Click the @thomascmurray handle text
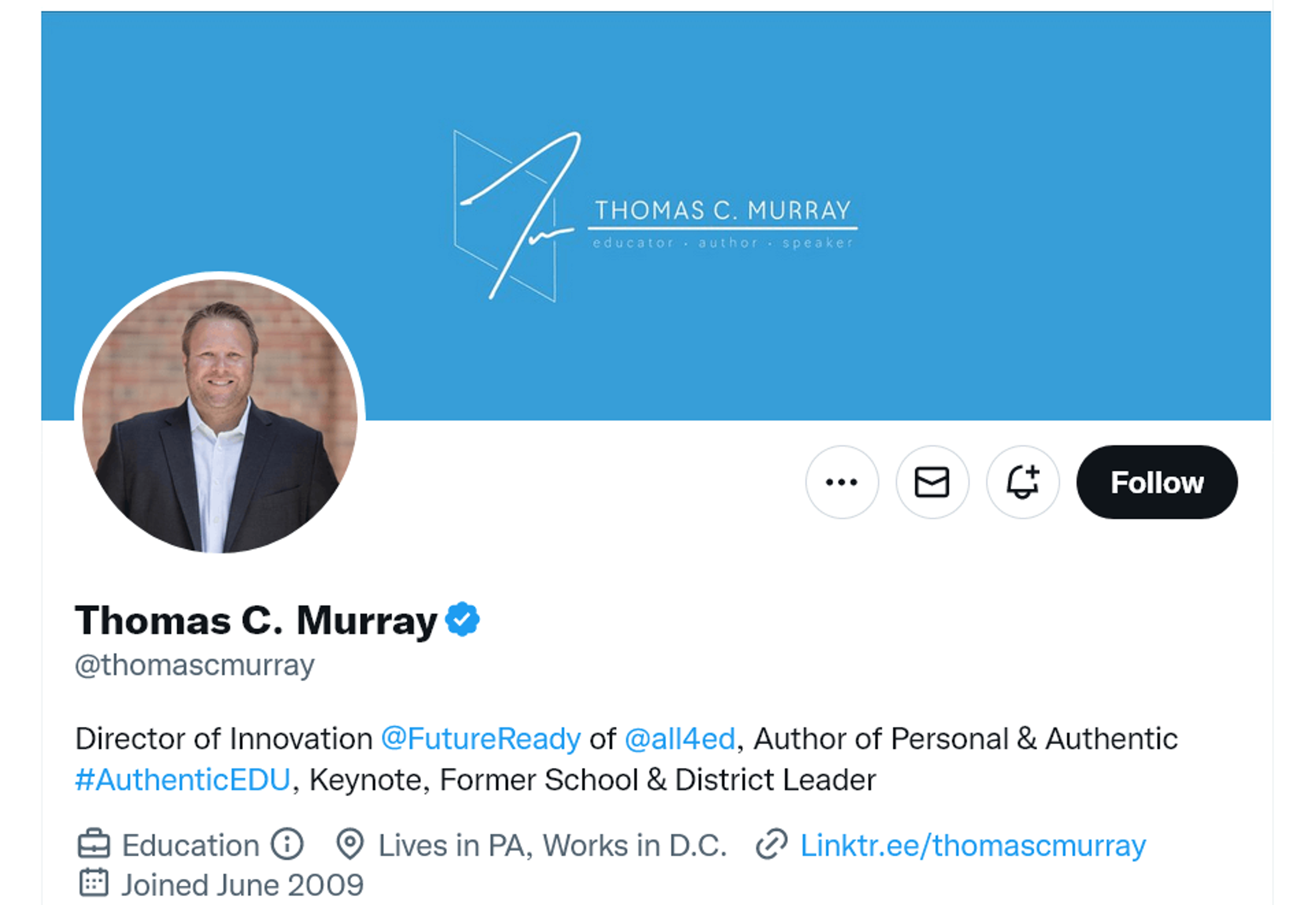The width and height of the screenshot is (1316, 905). (194, 665)
